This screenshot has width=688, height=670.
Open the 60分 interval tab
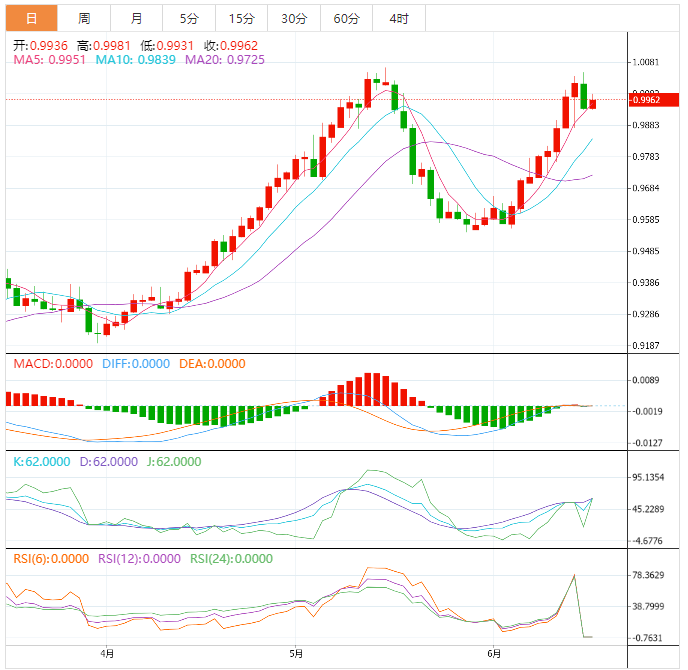tap(346, 19)
